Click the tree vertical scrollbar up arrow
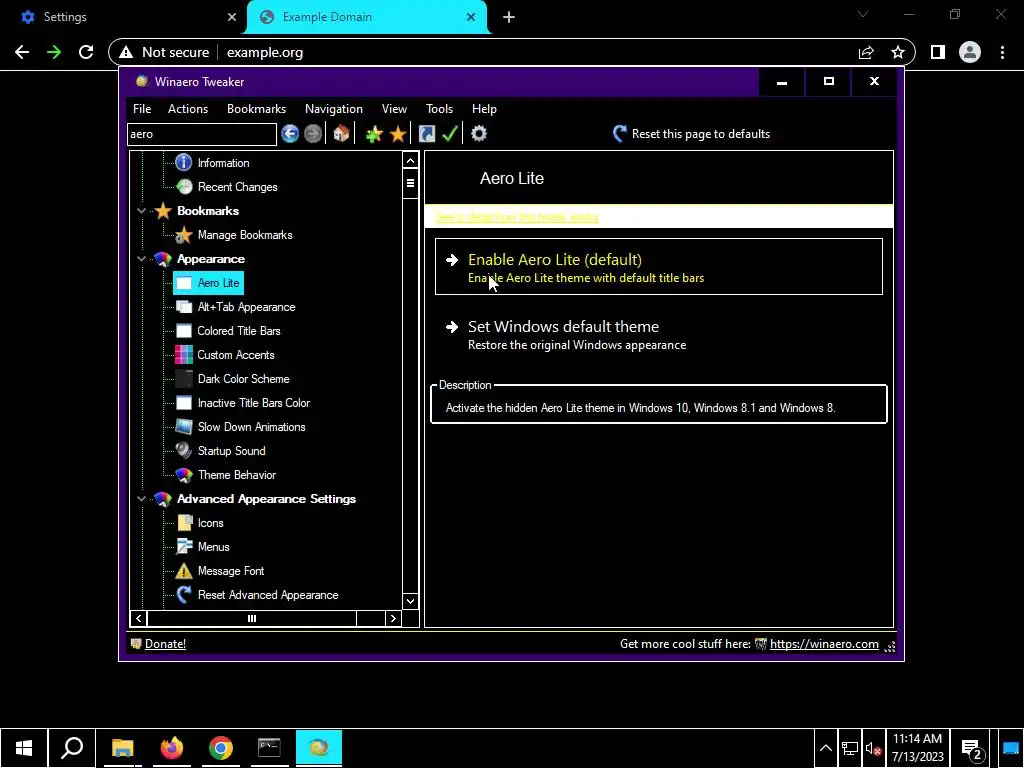This screenshot has width=1024, height=768. tap(410, 160)
